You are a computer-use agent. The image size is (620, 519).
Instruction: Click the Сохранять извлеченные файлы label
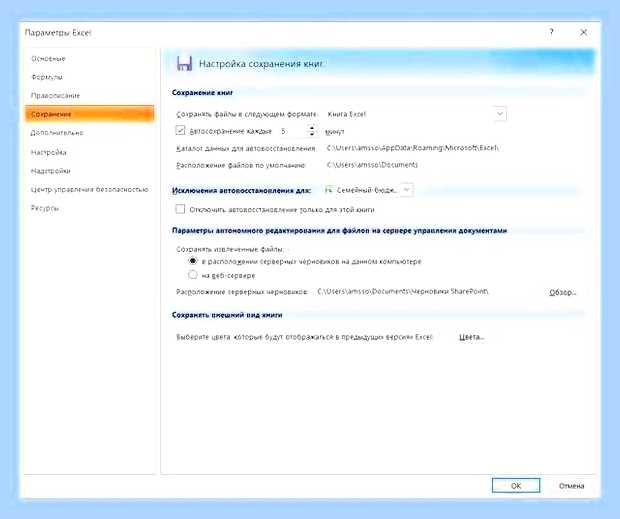pyautogui.click(x=230, y=249)
